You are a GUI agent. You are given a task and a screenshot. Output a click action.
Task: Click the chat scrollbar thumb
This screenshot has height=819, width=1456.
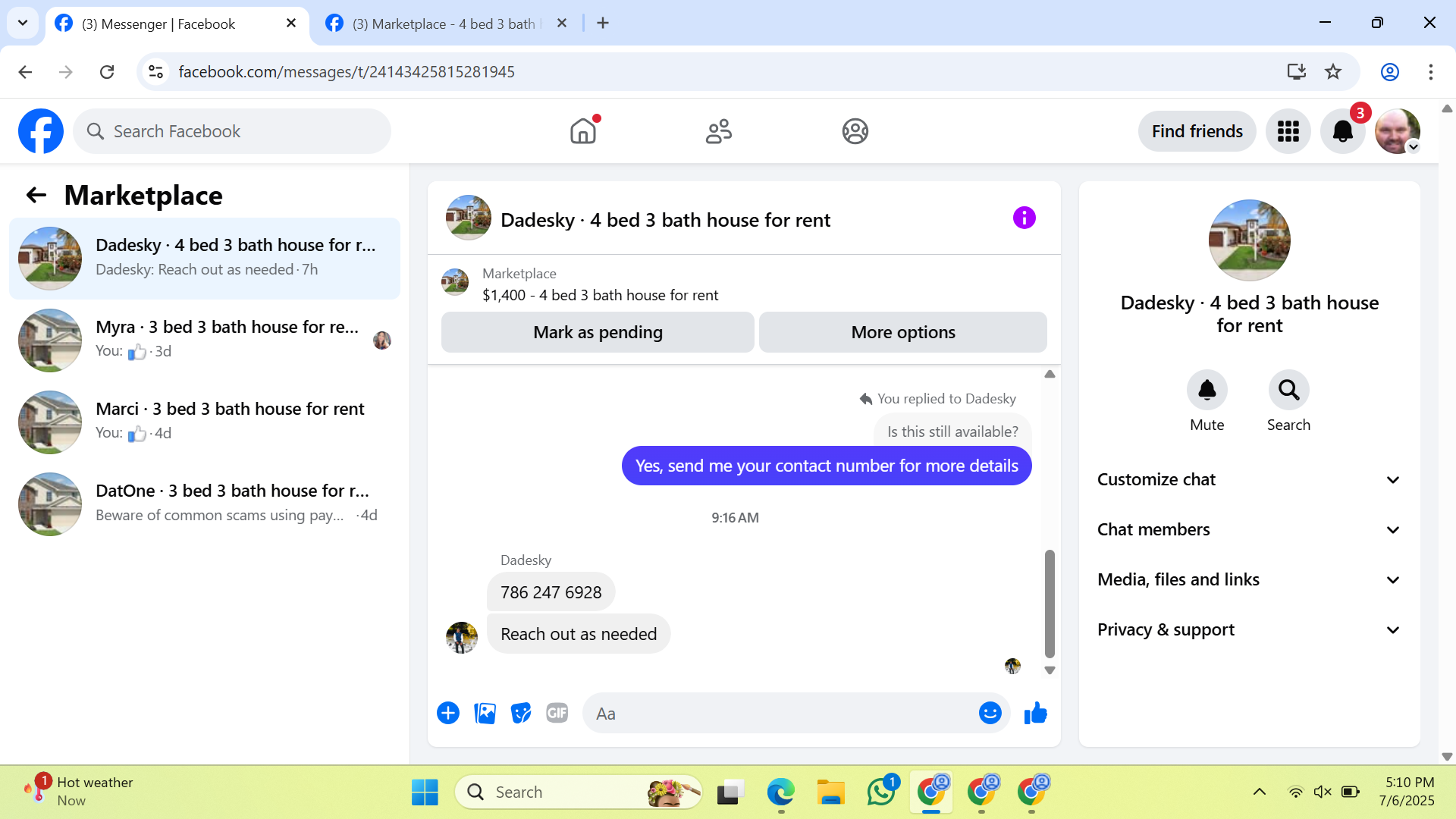click(1050, 604)
